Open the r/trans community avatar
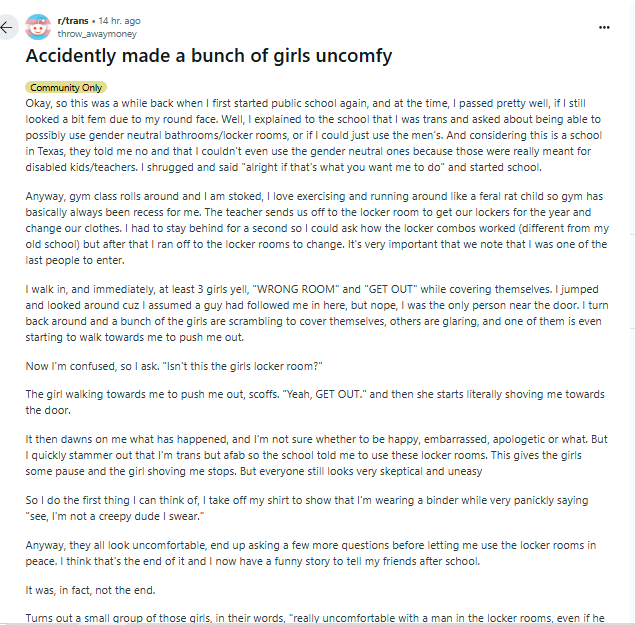Image resolution: width=635 pixels, height=625 pixels. click(38, 27)
